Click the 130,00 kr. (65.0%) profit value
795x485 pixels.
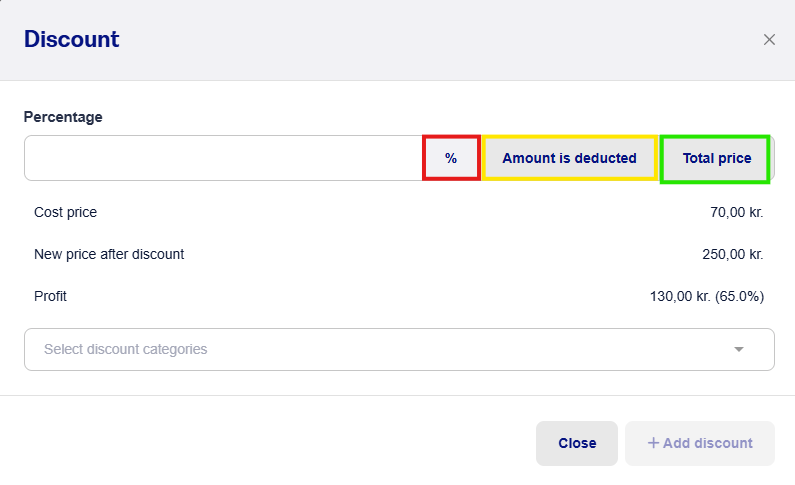coord(707,296)
